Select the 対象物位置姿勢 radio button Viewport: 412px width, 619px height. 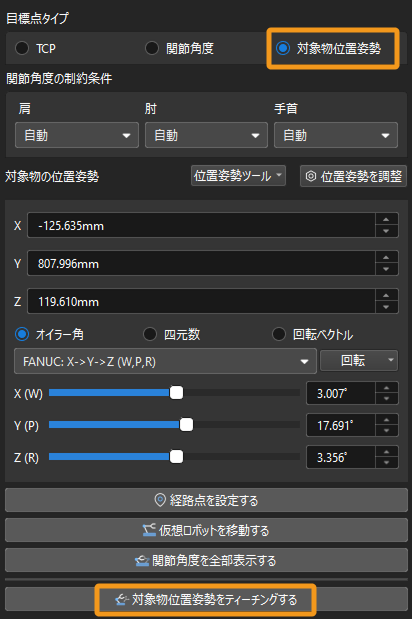(283, 49)
